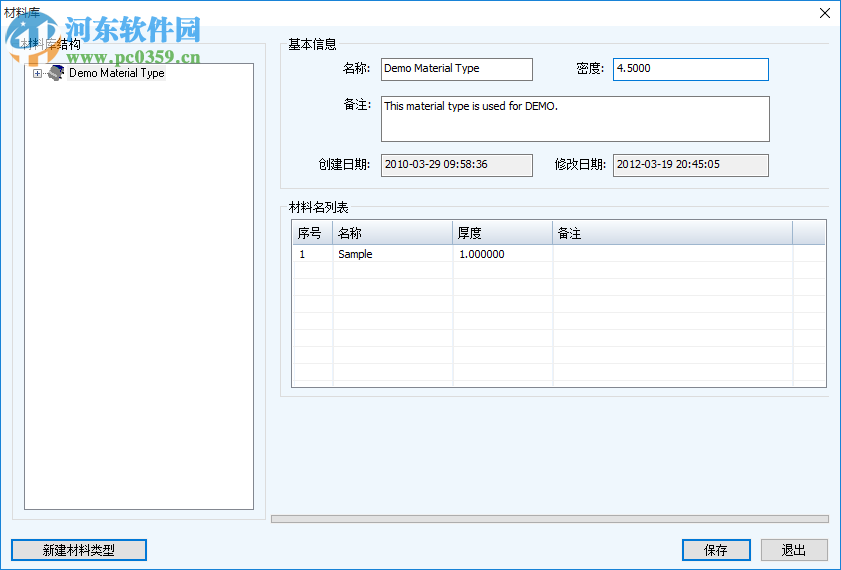Expand the Demo Material Type tree node

pyautogui.click(x=37, y=73)
